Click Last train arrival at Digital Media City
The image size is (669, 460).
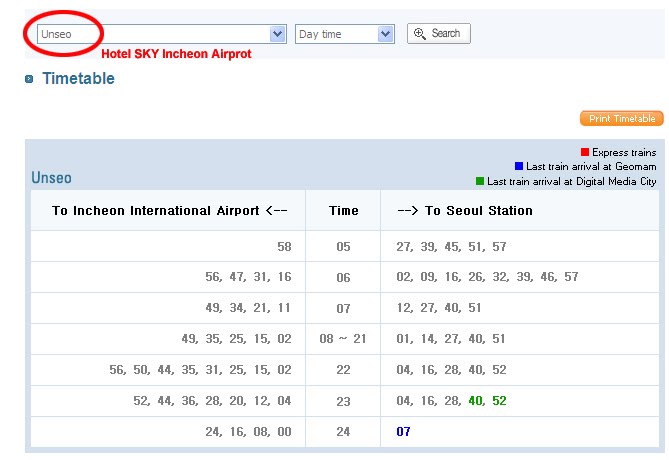(572, 181)
